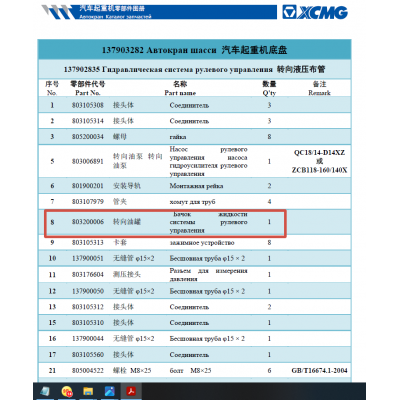This screenshot has height=400, width=400.
Task: Click quantity "6" in row 21
Action: point(269,370)
